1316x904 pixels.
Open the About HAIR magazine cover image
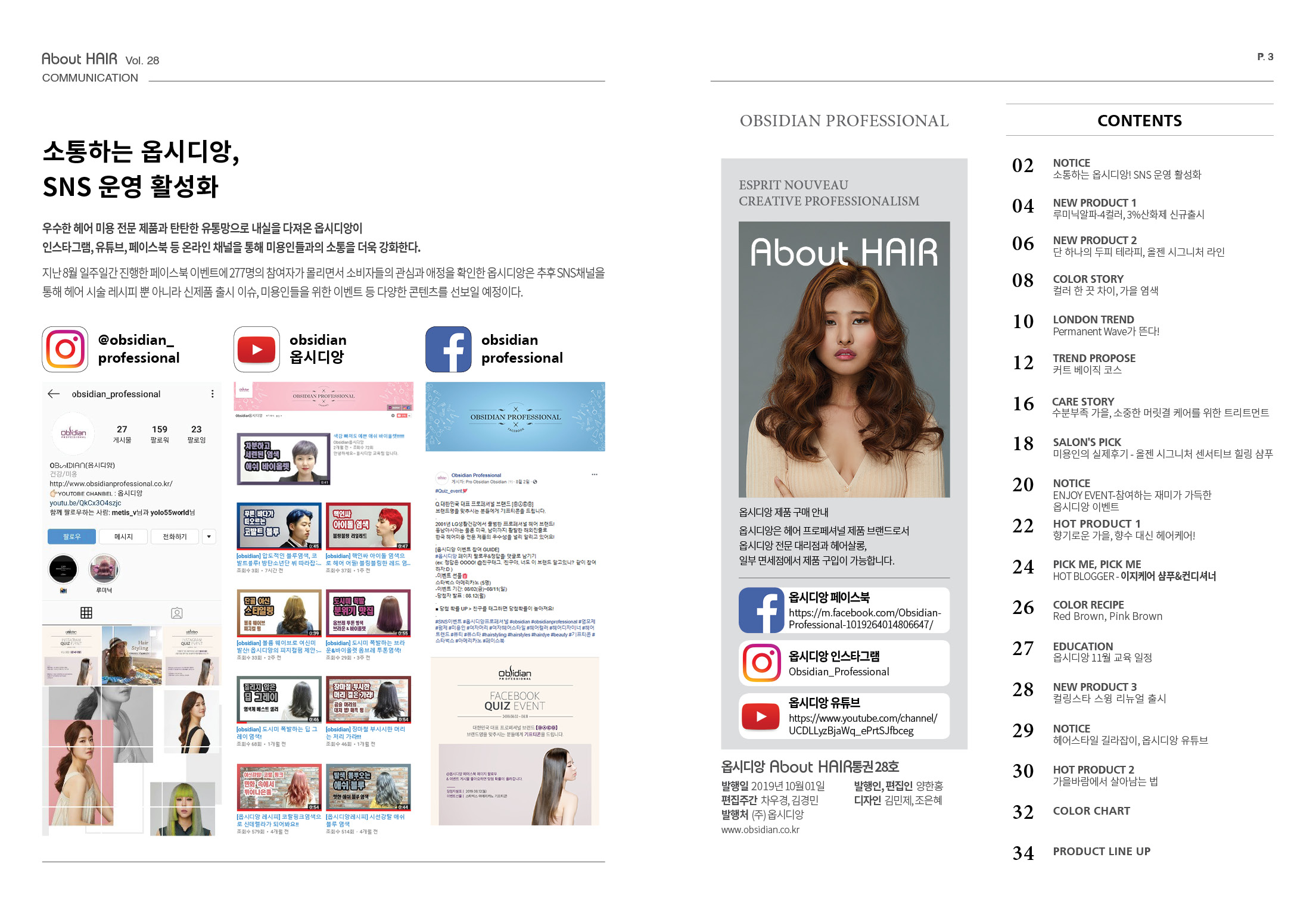844,359
